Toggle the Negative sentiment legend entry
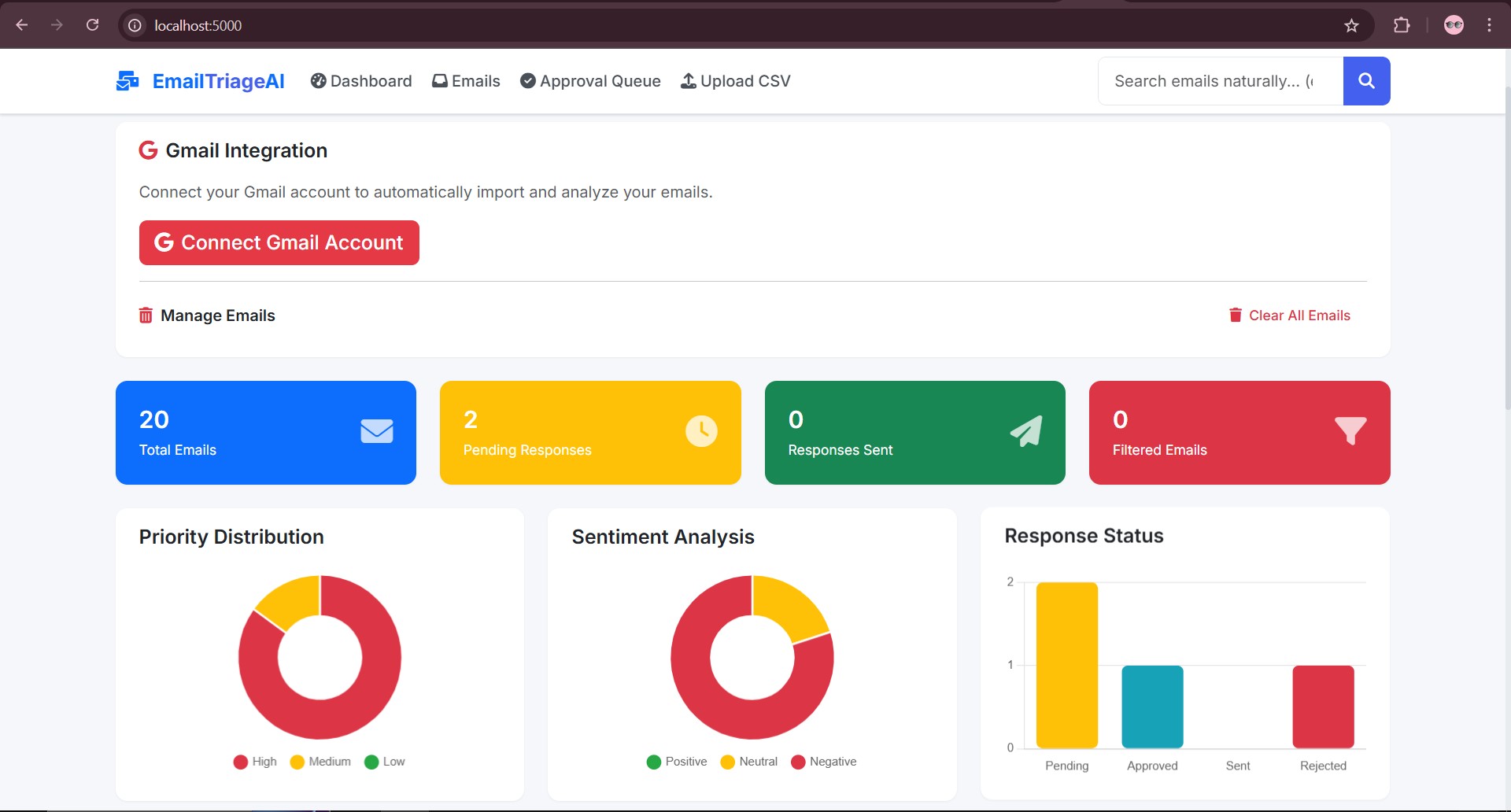The height and width of the screenshot is (812, 1511). tap(800, 762)
